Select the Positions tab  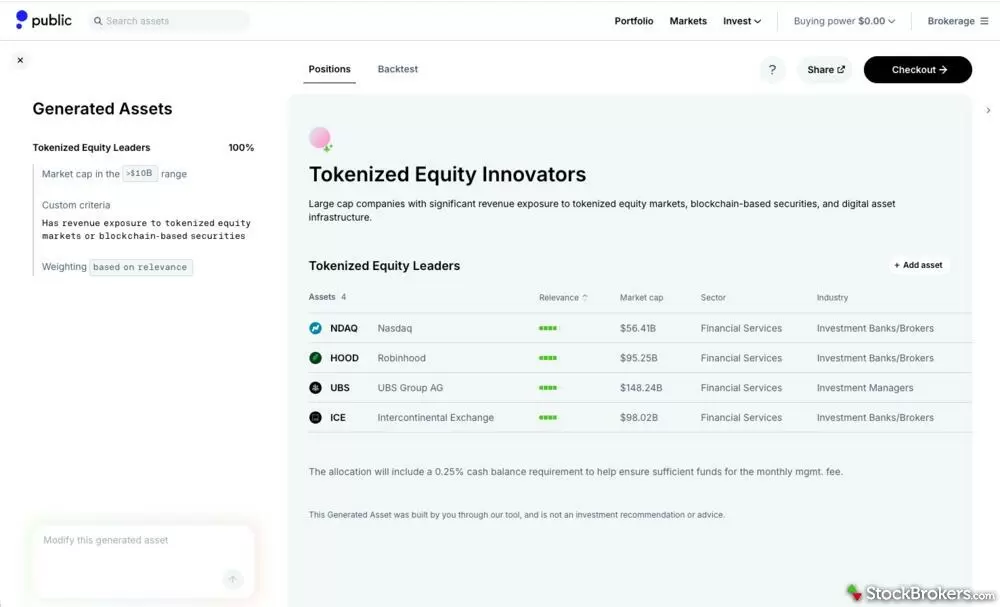(x=330, y=69)
